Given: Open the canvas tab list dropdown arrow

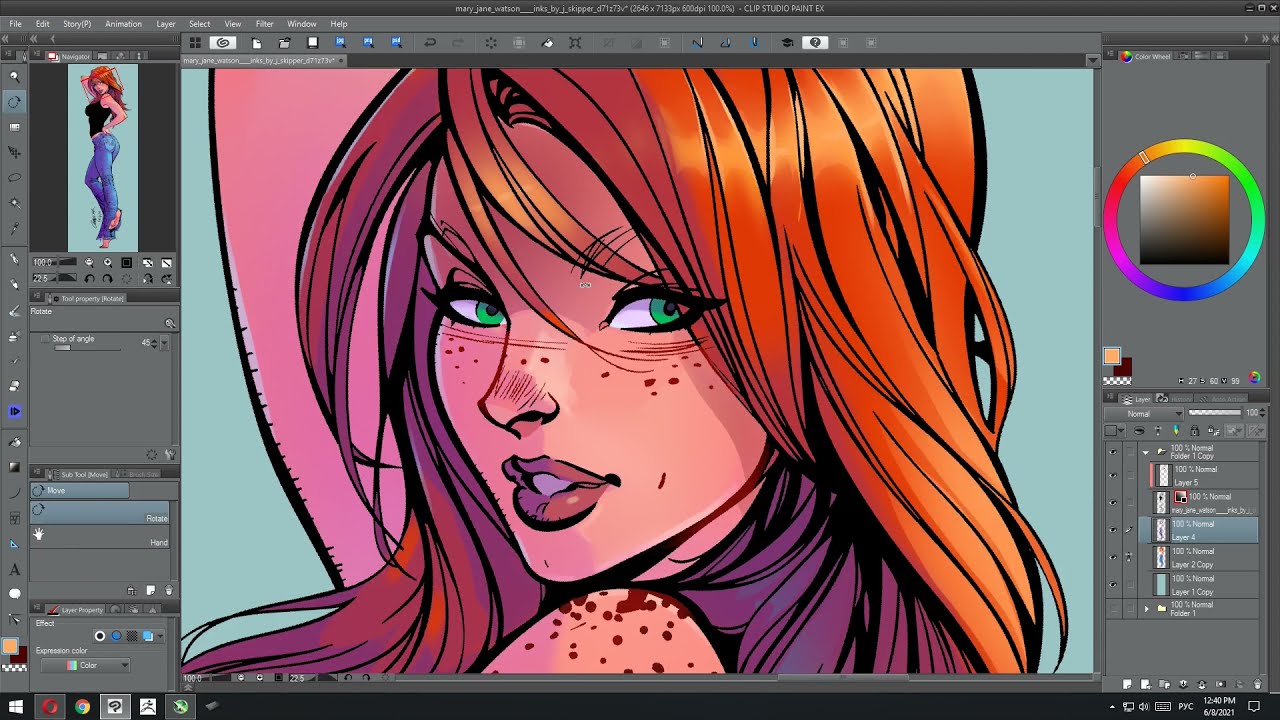Looking at the screenshot, I should point(1092,61).
